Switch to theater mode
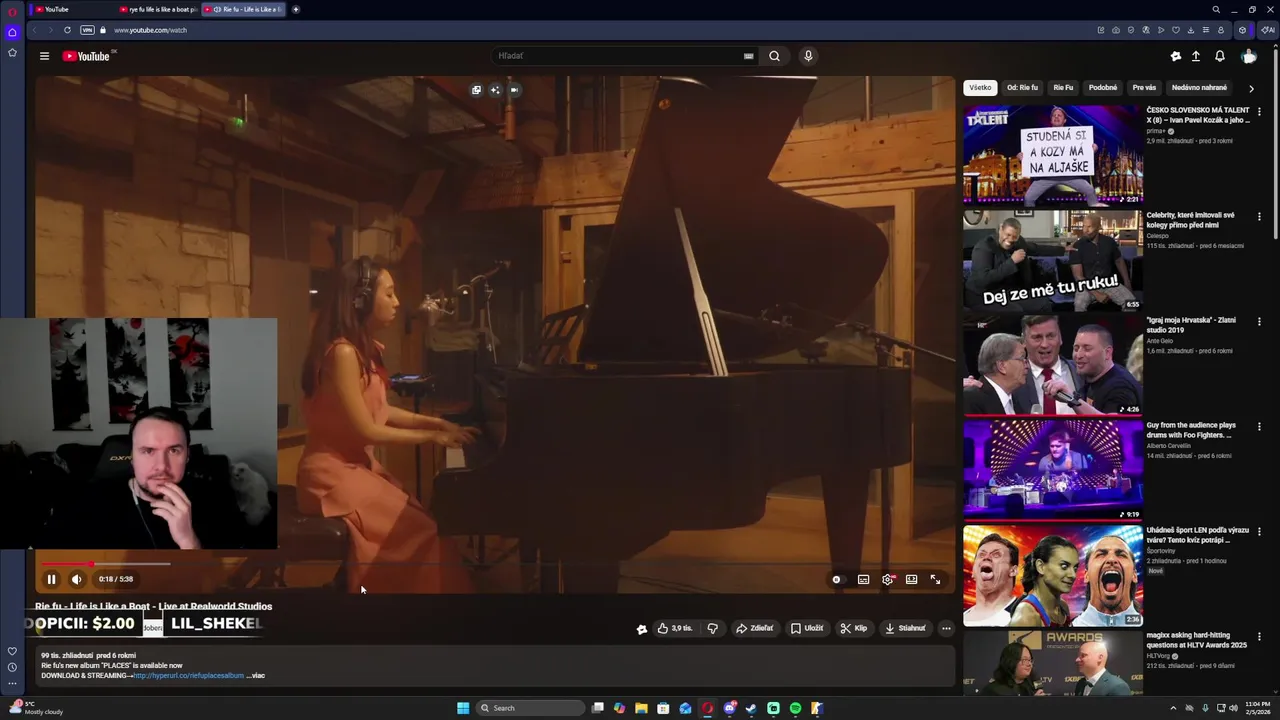Viewport: 1280px width, 720px height. [x=911, y=579]
